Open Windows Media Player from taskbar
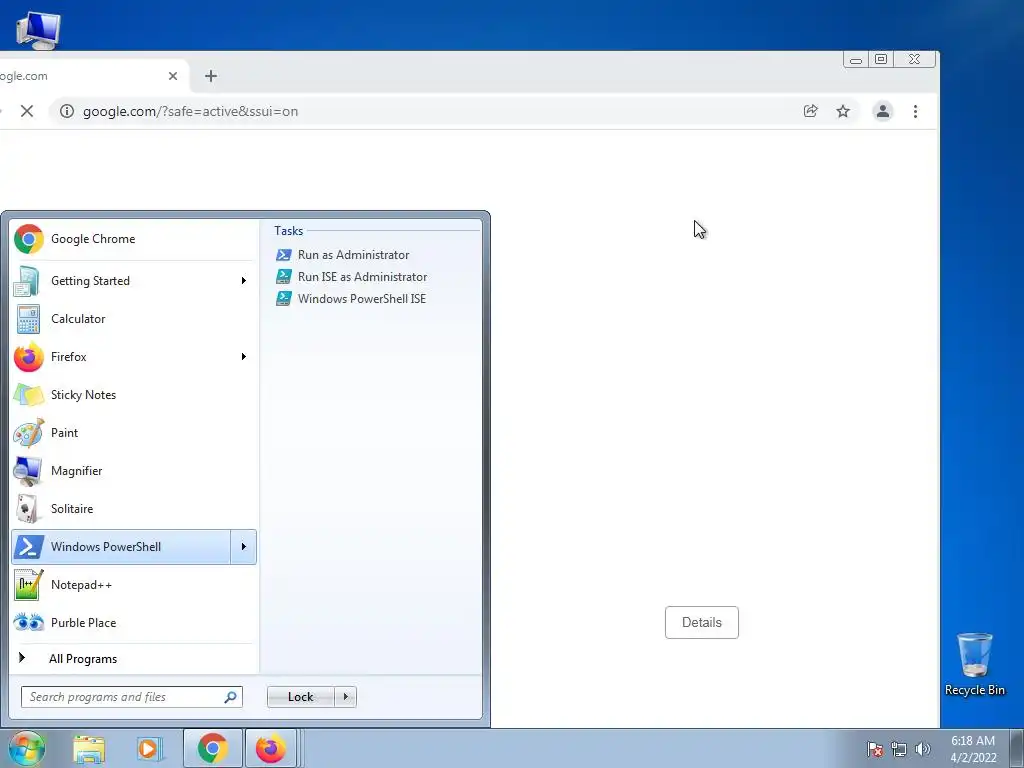This screenshot has width=1024, height=768. tap(149, 749)
